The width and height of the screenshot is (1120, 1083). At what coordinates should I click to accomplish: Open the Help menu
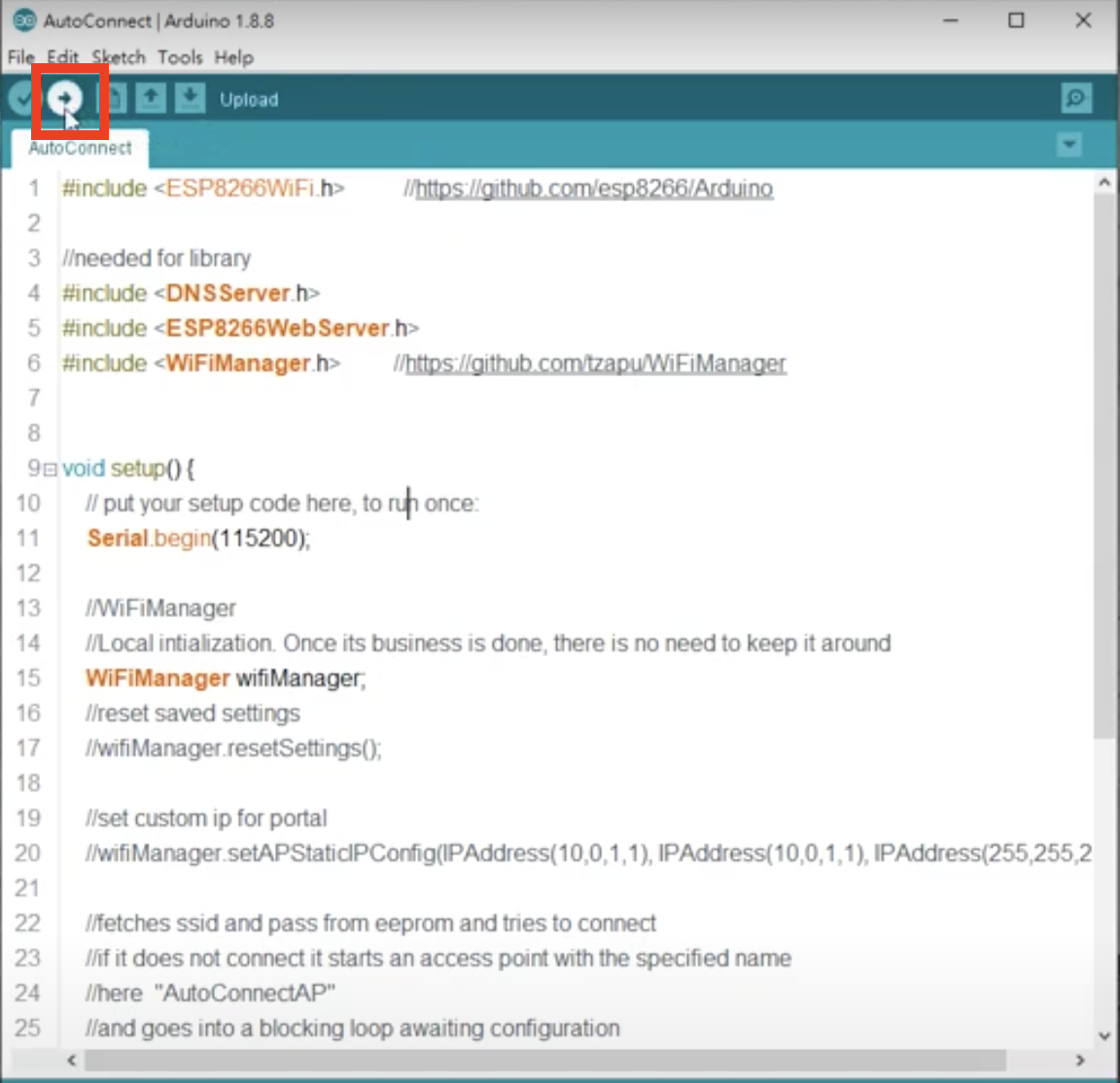[x=233, y=57]
